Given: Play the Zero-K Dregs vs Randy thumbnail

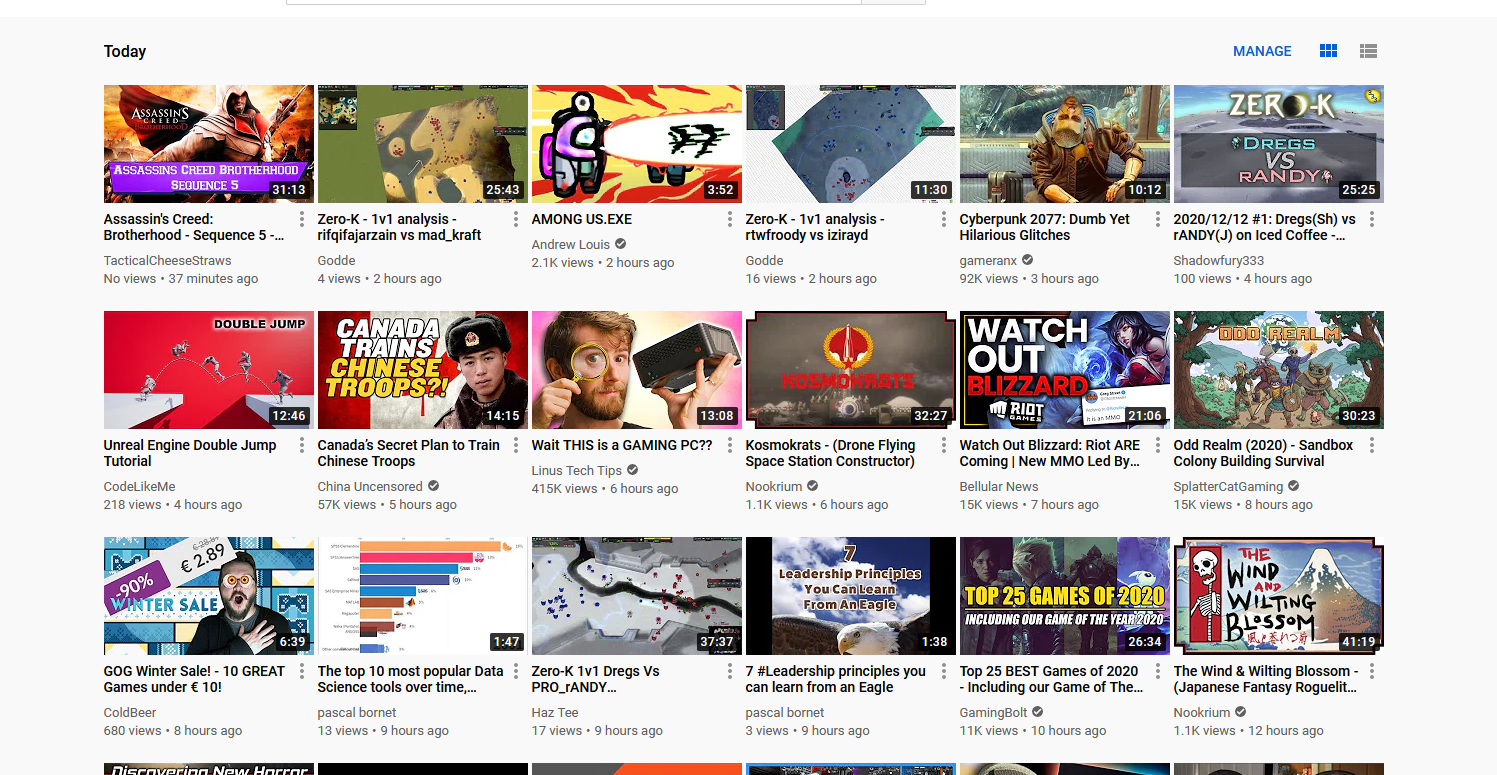Looking at the screenshot, I should tap(1279, 144).
